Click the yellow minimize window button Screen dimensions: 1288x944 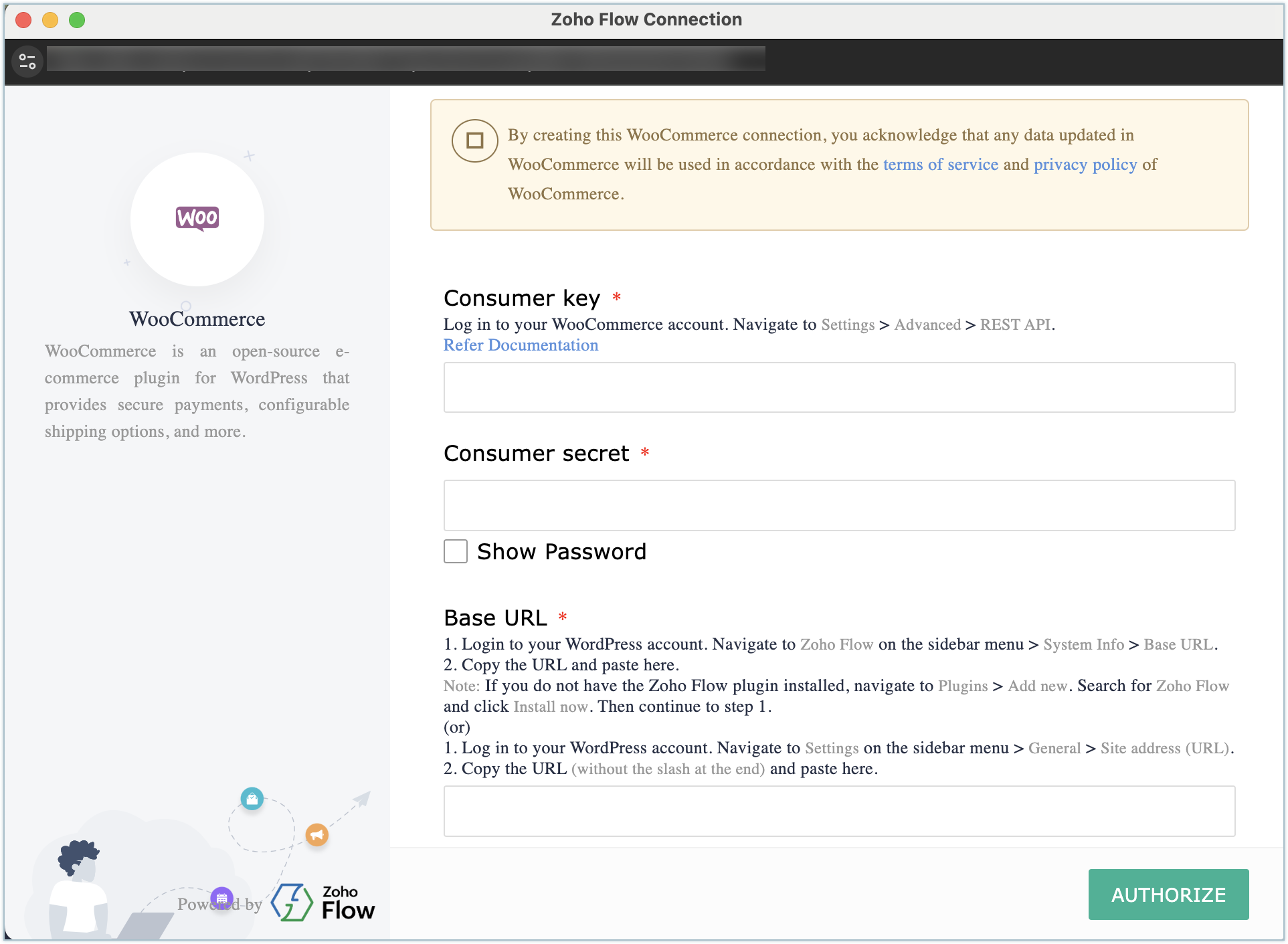pyautogui.click(x=50, y=20)
